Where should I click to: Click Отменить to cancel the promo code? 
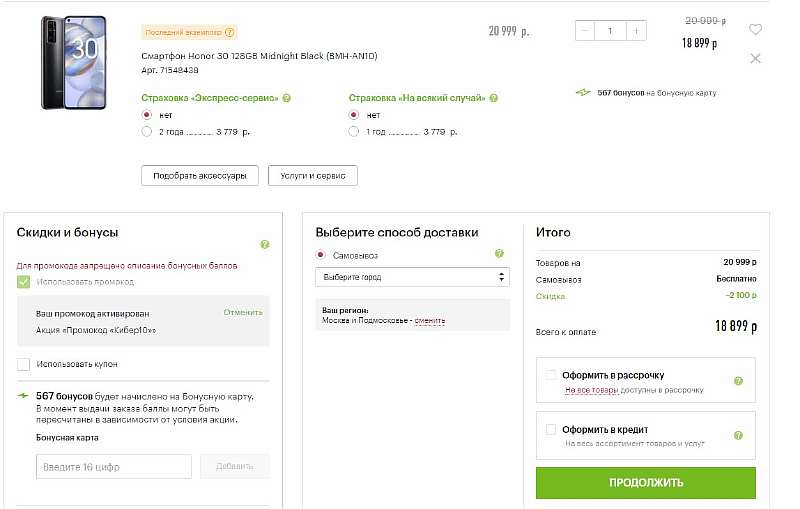click(243, 312)
